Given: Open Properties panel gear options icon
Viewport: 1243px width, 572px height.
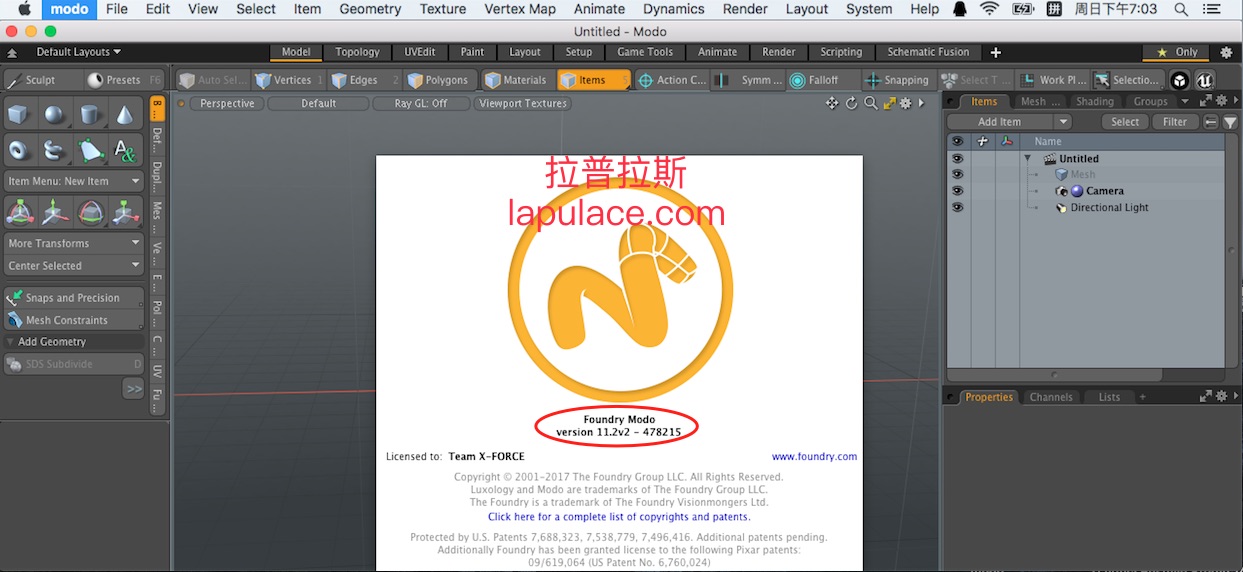Looking at the screenshot, I should coord(1221,396).
